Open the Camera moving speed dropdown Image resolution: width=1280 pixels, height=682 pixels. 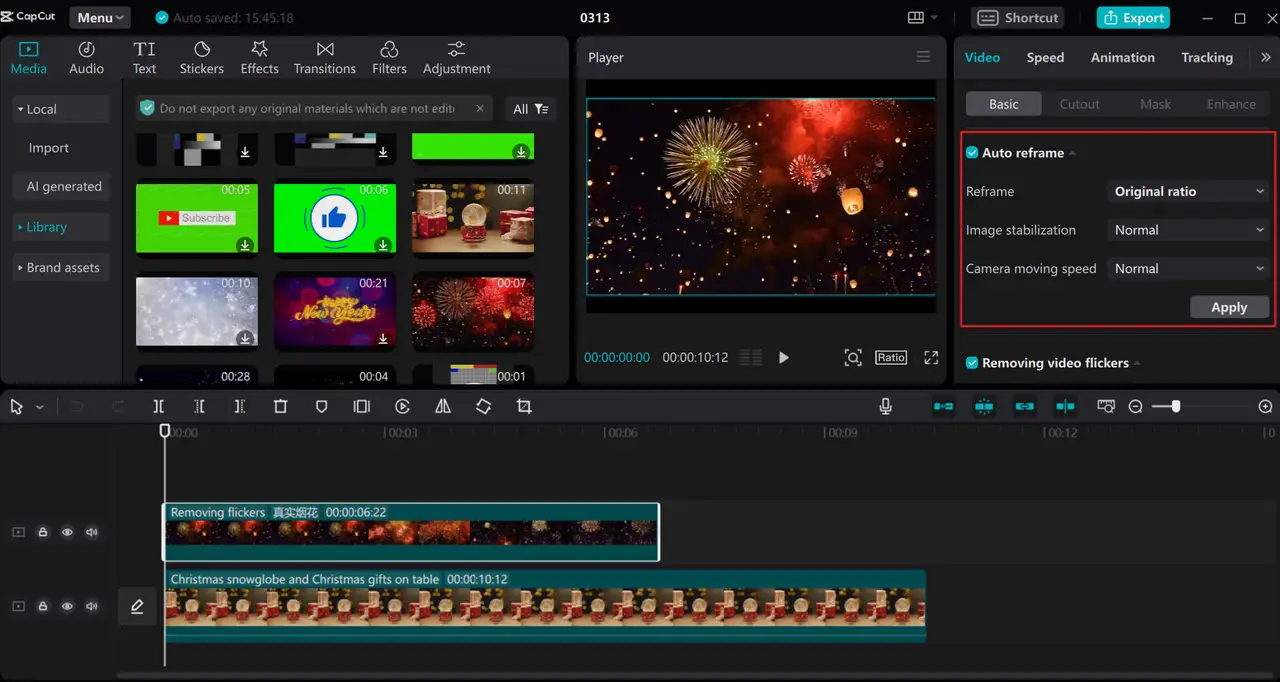(x=1188, y=269)
